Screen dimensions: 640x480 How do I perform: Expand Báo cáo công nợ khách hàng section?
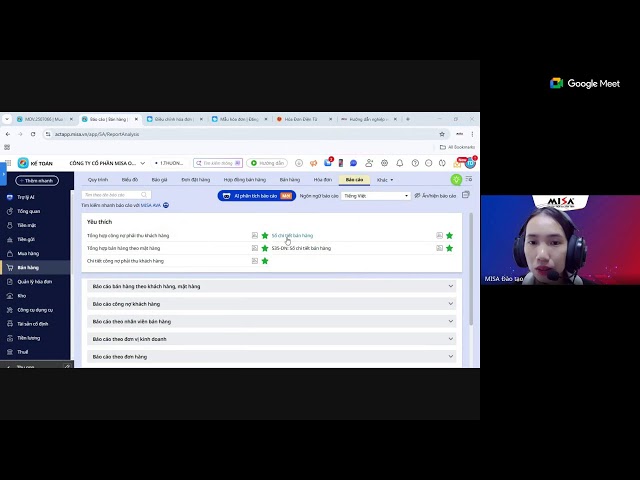(x=270, y=304)
